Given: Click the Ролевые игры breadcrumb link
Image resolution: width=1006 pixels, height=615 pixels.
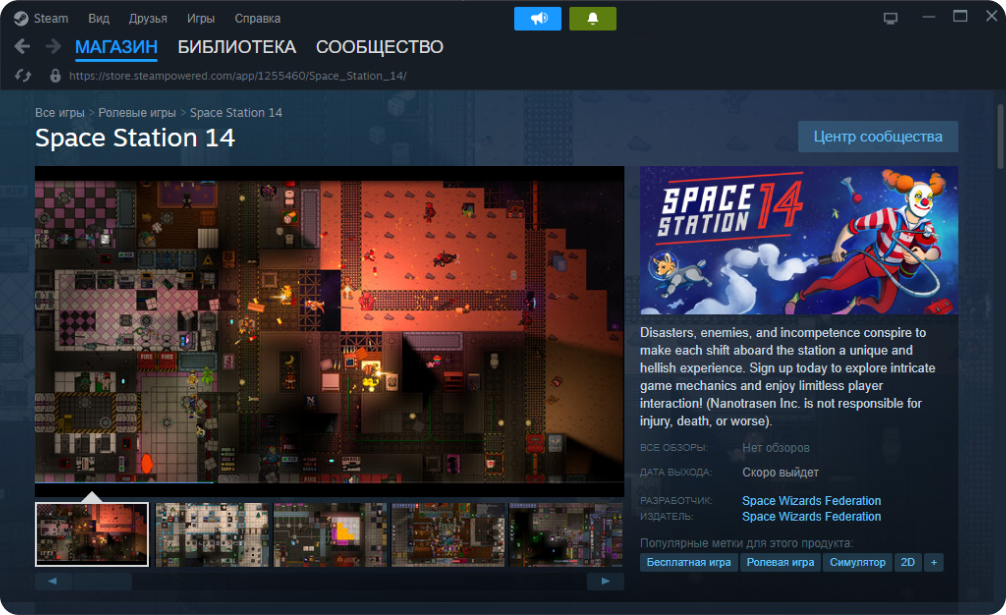Looking at the screenshot, I should (137, 113).
